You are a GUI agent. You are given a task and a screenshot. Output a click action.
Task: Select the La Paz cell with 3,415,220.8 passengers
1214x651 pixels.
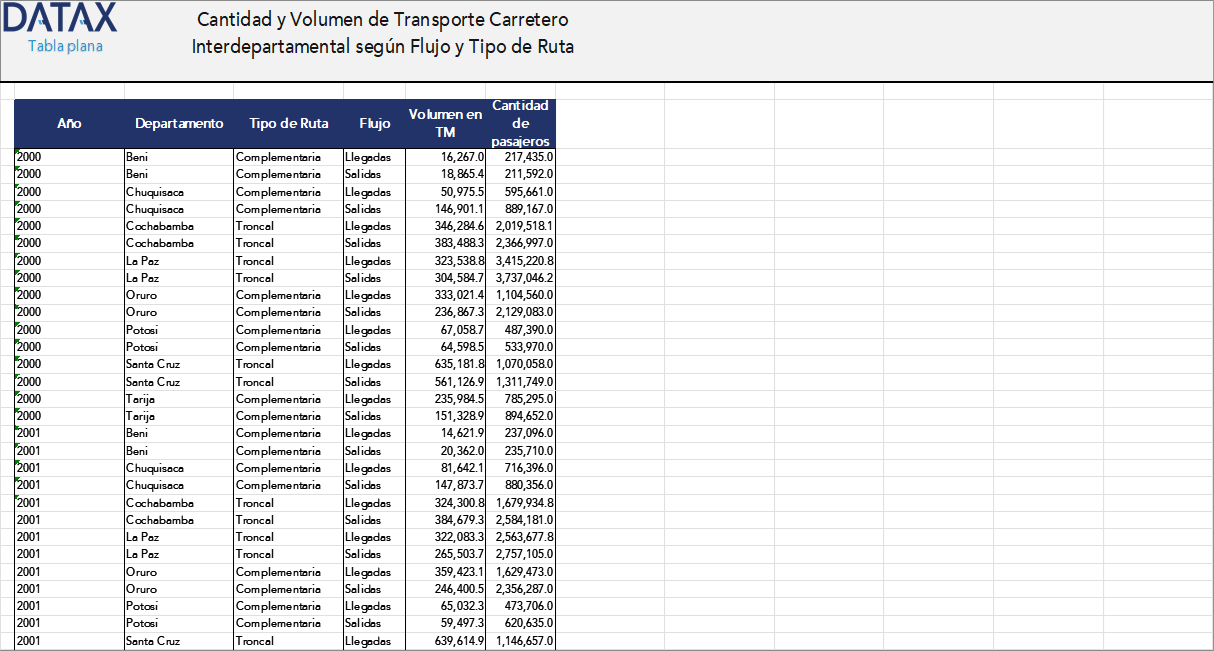(x=520, y=260)
